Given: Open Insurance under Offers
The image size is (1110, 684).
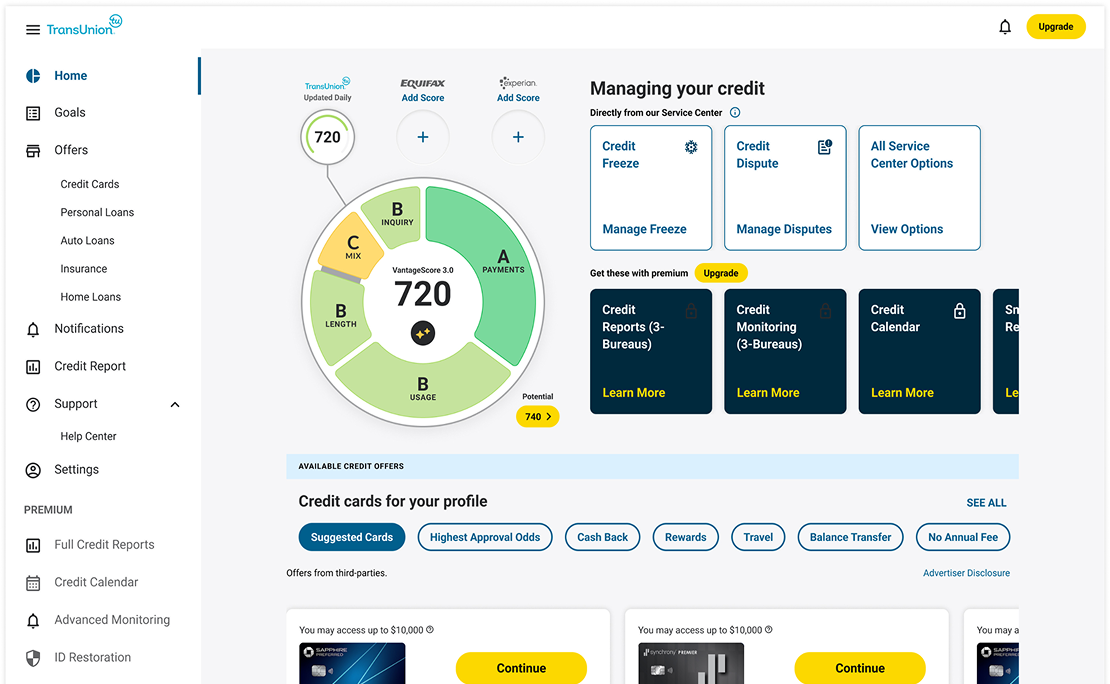Looking at the screenshot, I should (84, 269).
